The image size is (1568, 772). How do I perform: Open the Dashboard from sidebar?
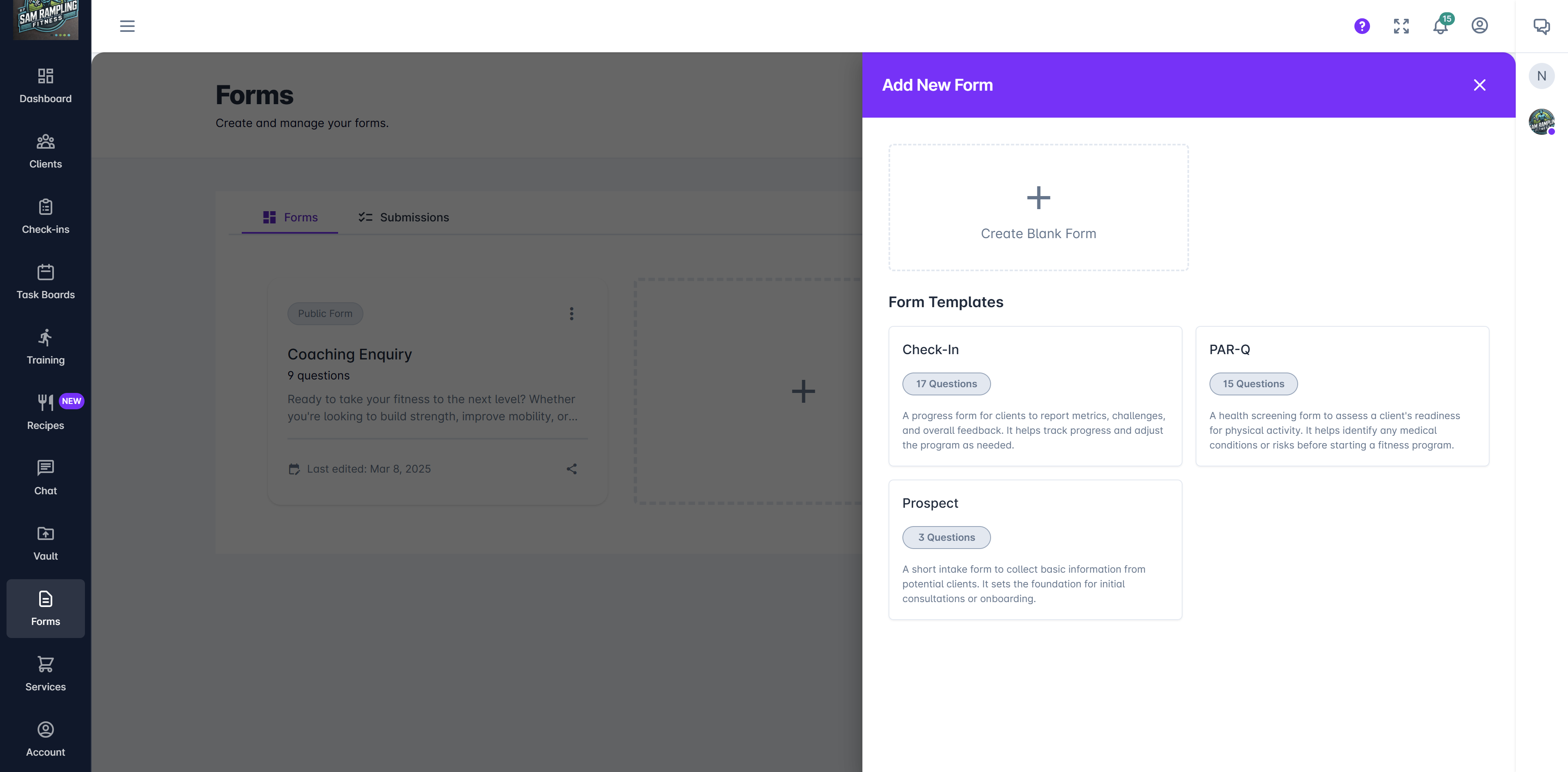tap(46, 86)
